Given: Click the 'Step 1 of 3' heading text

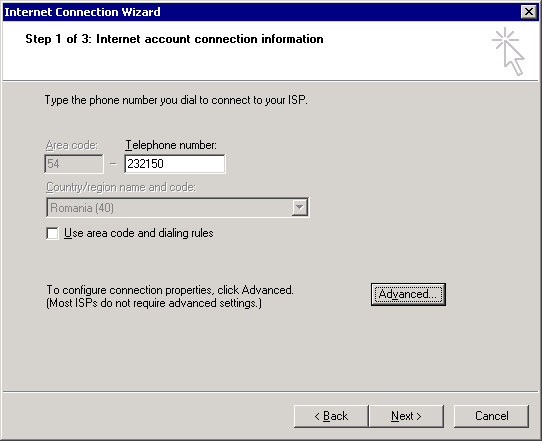Looking at the screenshot, I should 175,39.
